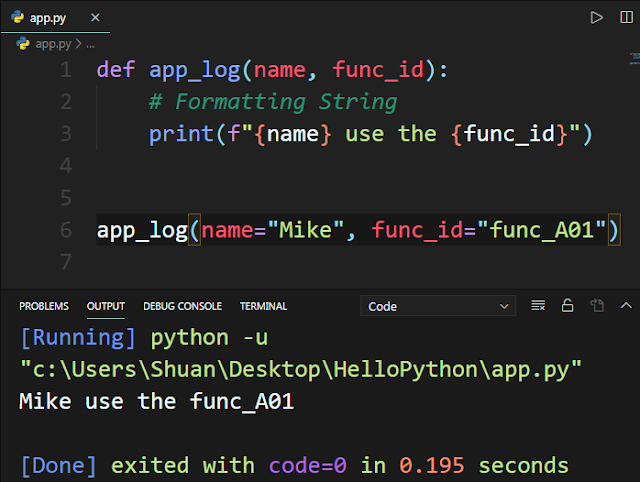Viewport: 640px width, 482px height.
Task: Click '"func_A01"' string on line 6
Action: click(542, 230)
